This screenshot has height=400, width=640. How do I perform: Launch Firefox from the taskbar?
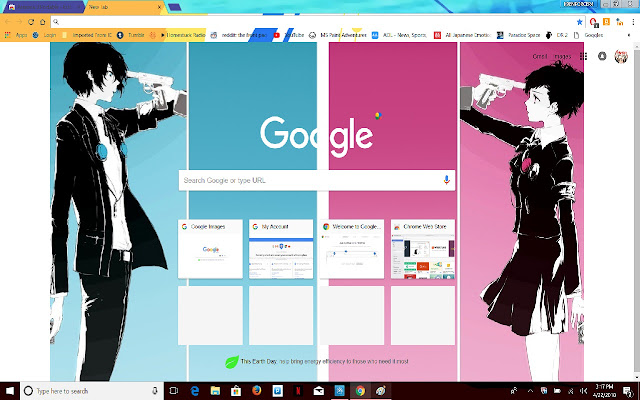(256, 391)
